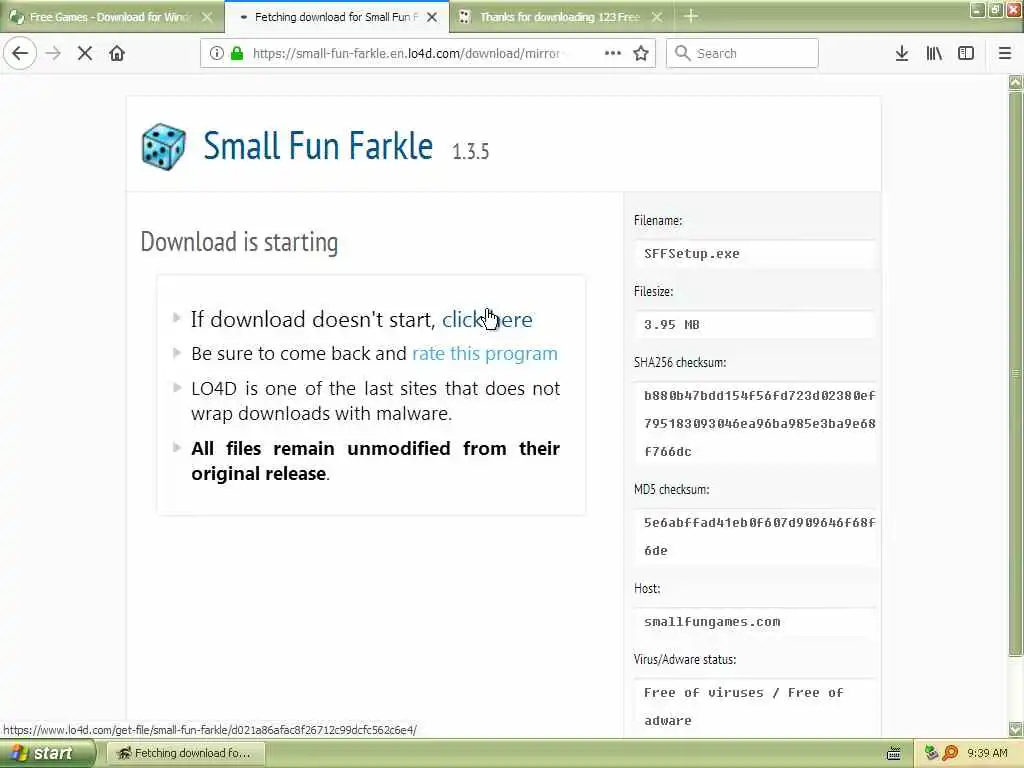Open the Firefox home page

pyautogui.click(x=117, y=54)
